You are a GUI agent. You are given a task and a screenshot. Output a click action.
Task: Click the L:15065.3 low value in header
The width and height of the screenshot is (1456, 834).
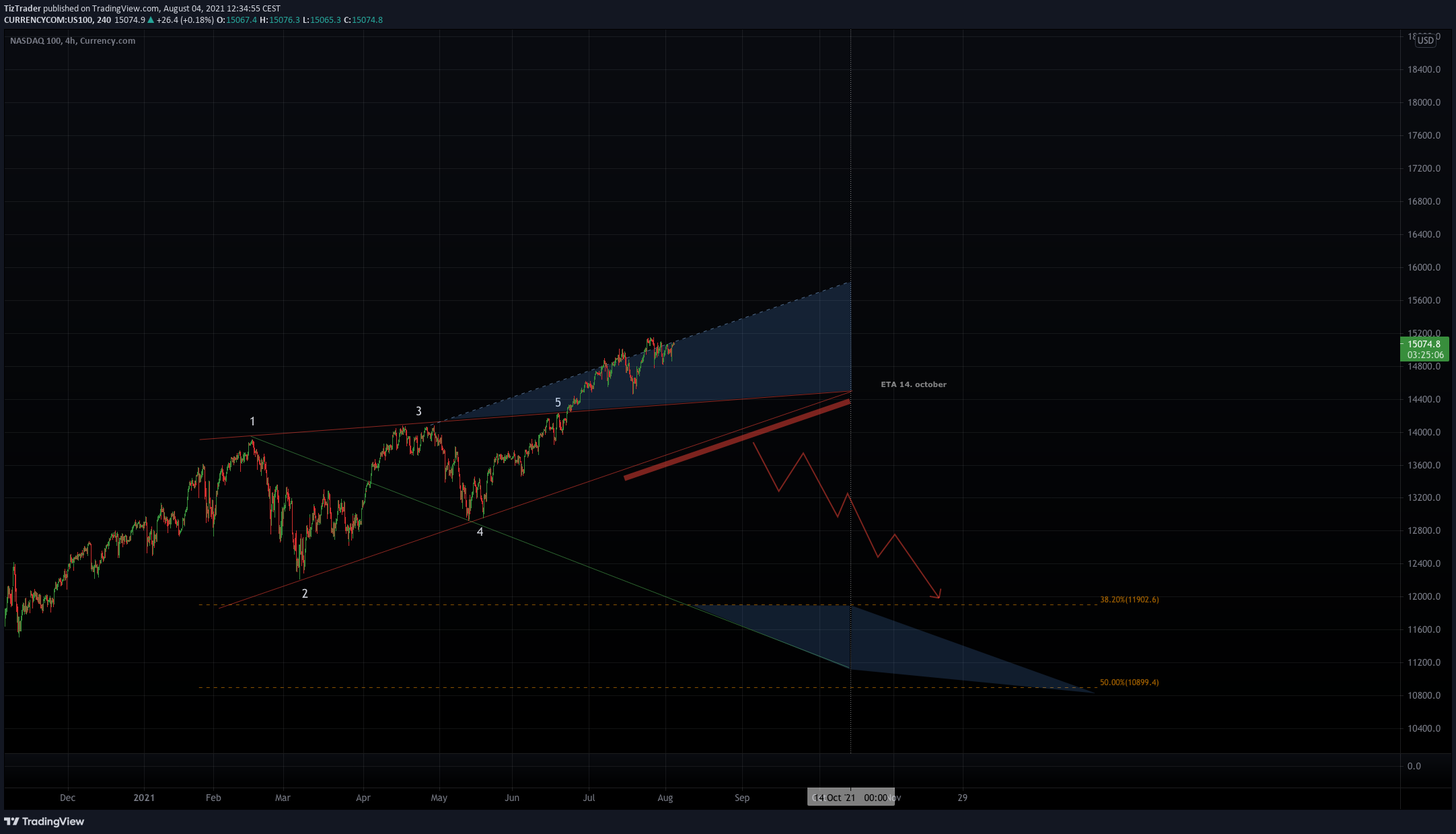click(322, 20)
